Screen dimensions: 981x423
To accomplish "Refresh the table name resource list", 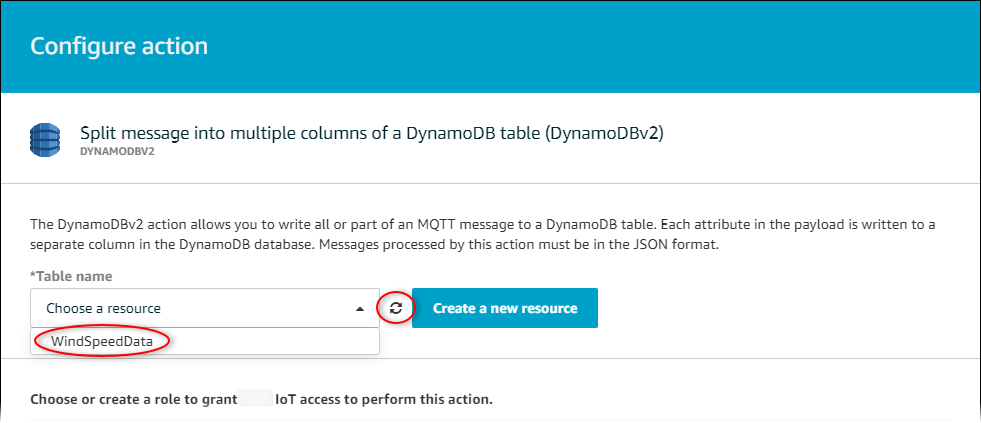I will point(396,308).
